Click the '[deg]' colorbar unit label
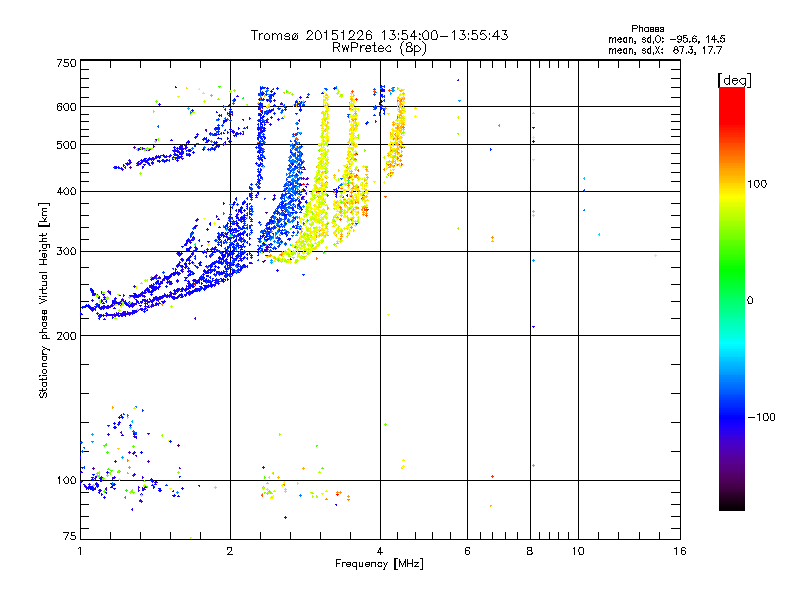 coord(734,80)
